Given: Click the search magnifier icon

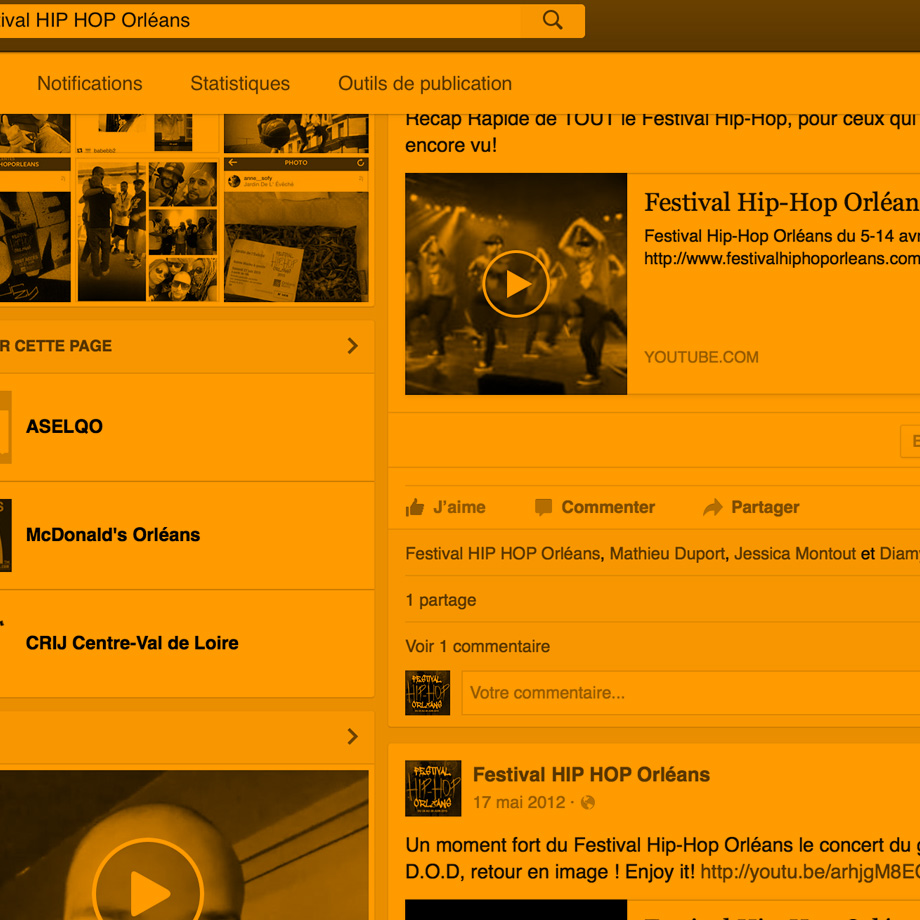Looking at the screenshot, I should coord(552,21).
